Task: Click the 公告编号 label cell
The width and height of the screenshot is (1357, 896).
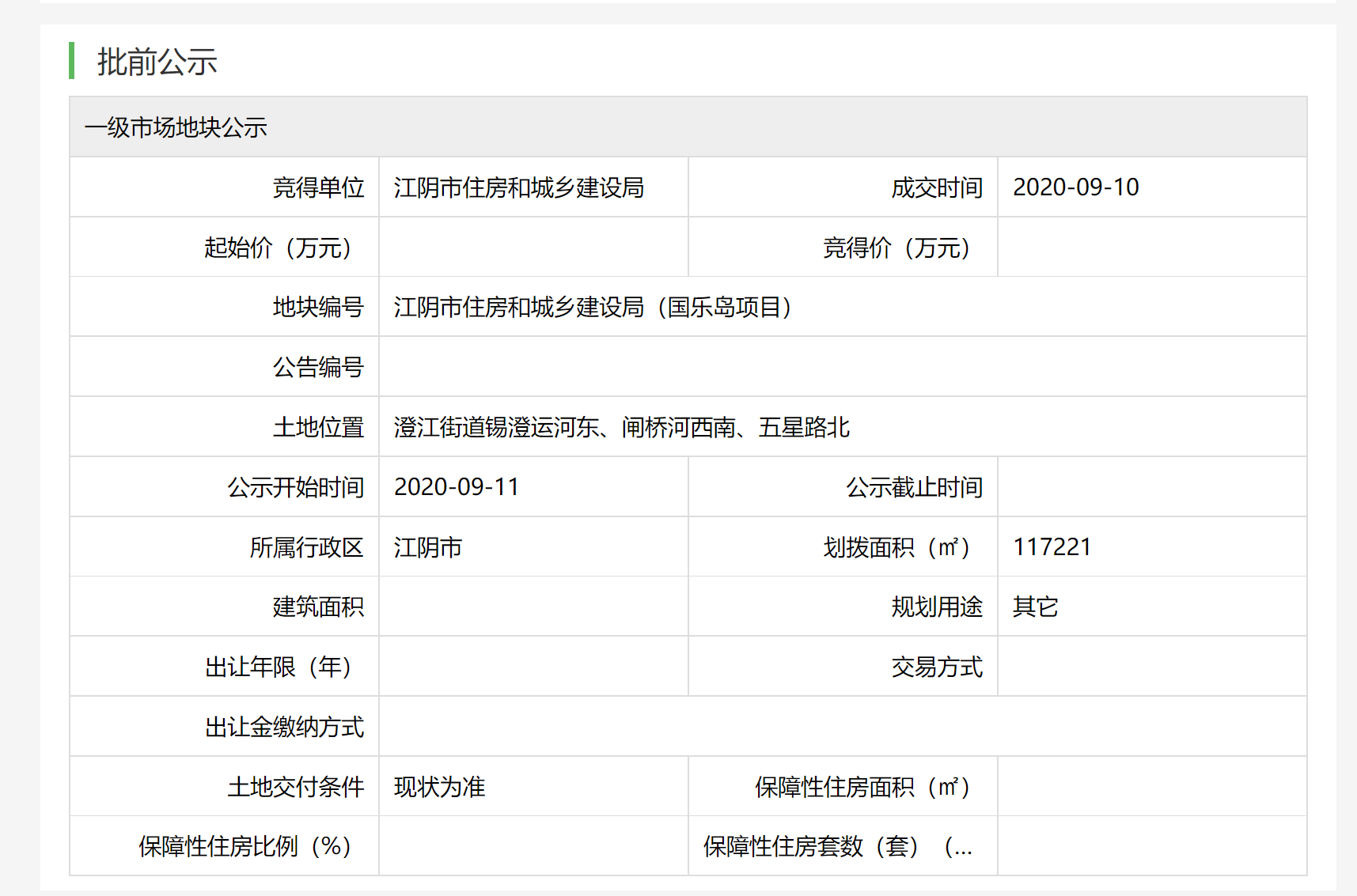Action: (318, 367)
